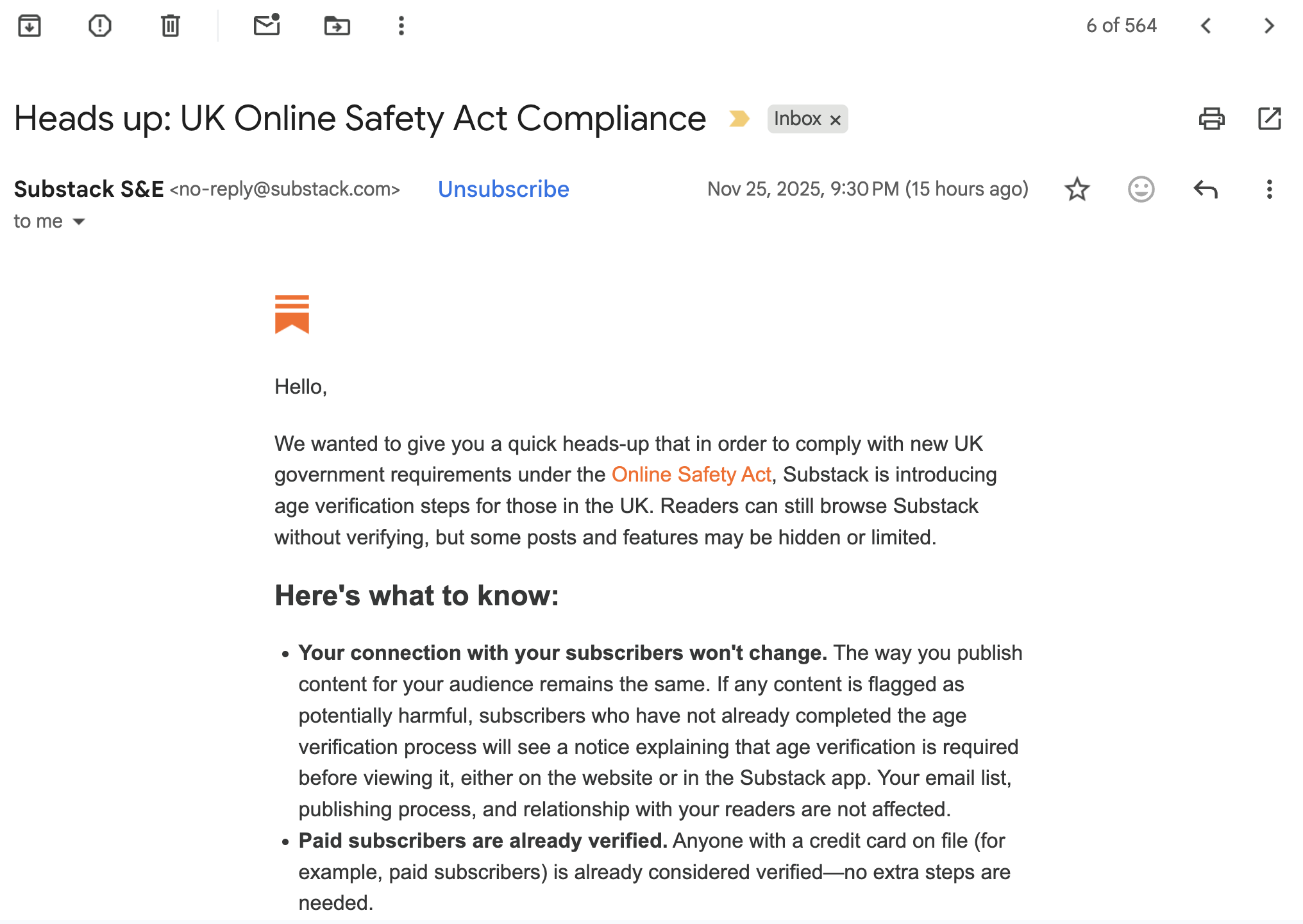The width and height of the screenshot is (1303, 924).
Task: Toggle the star on this message
Action: point(1077,189)
